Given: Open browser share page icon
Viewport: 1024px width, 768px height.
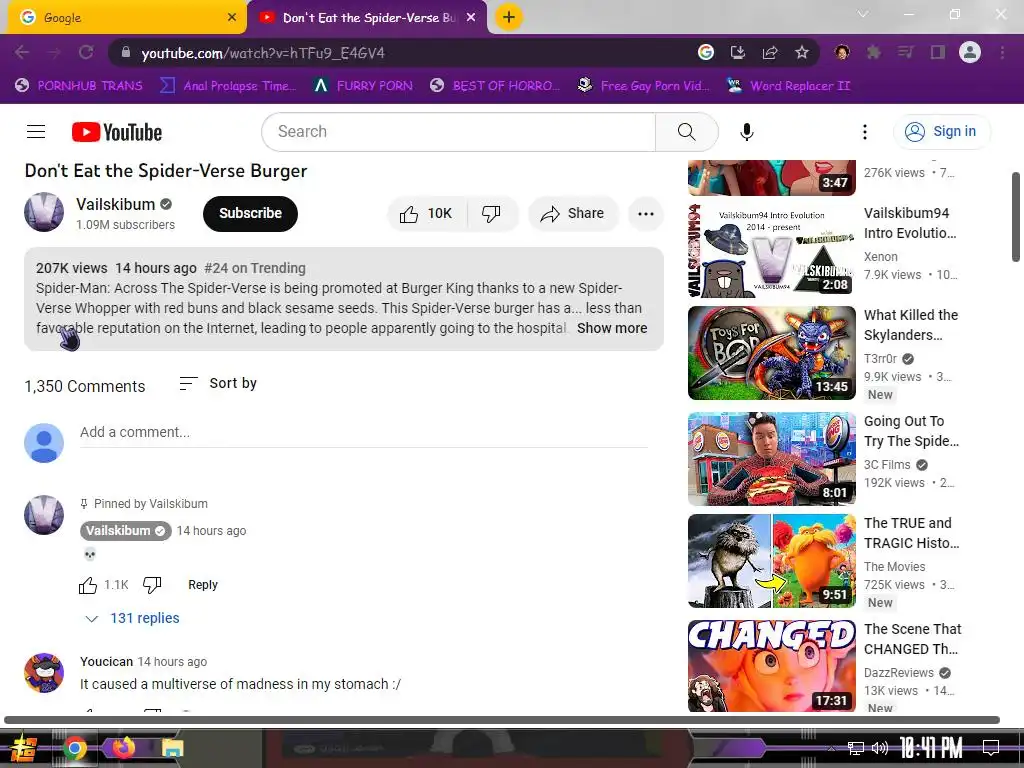Looking at the screenshot, I should pos(770,53).
